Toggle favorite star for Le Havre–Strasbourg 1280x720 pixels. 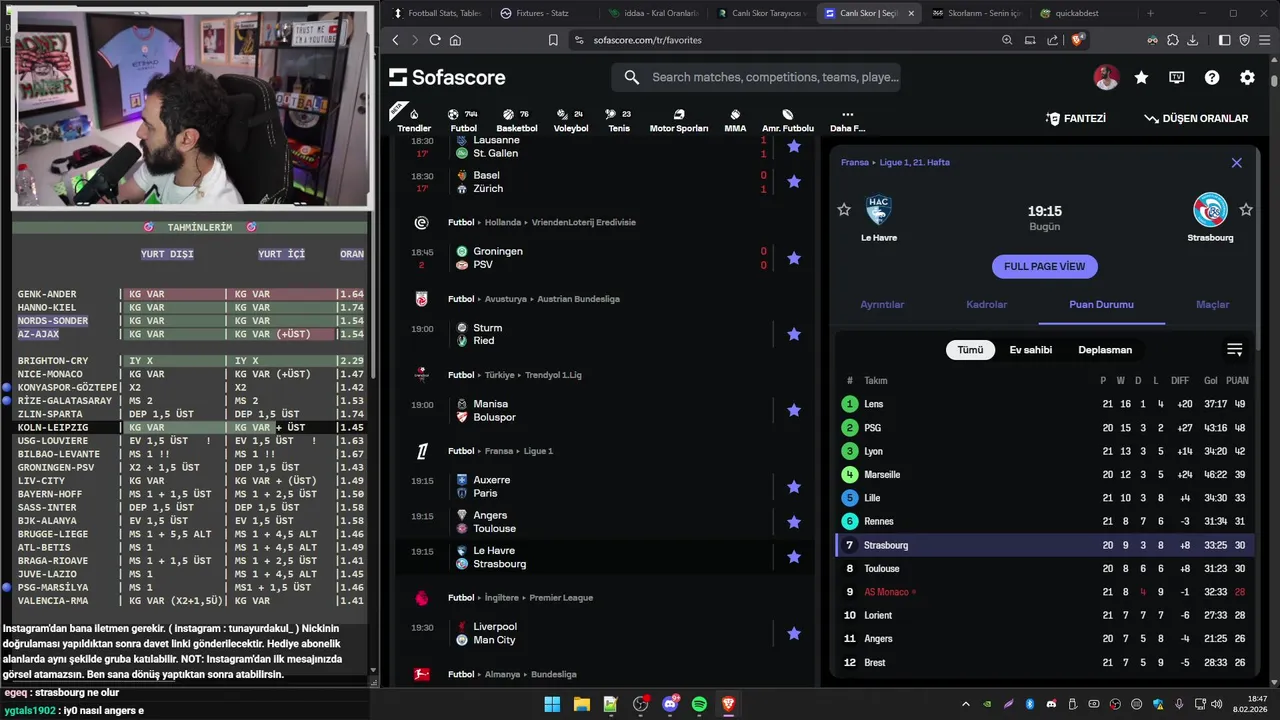point(794,557)
